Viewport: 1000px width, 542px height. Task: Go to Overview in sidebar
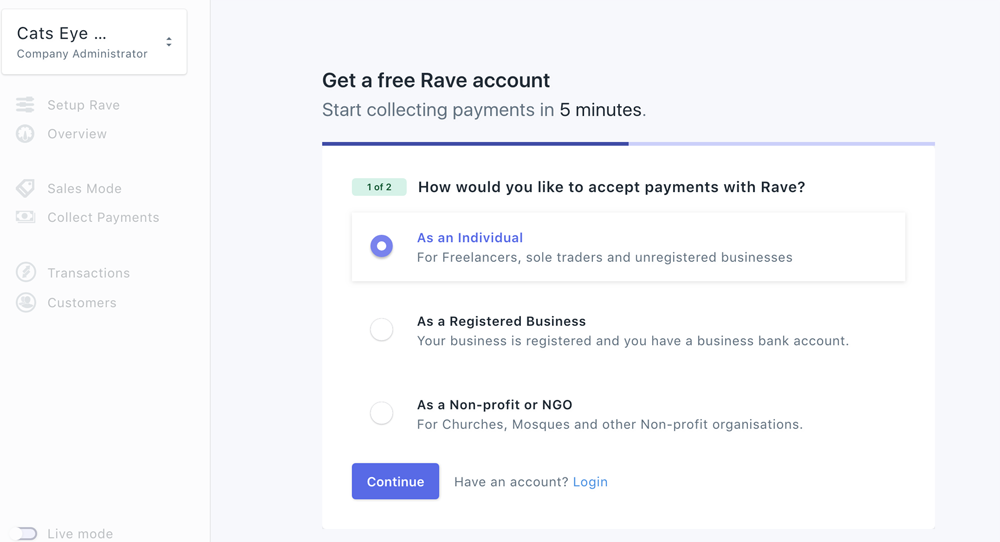[x=77, y=134]
